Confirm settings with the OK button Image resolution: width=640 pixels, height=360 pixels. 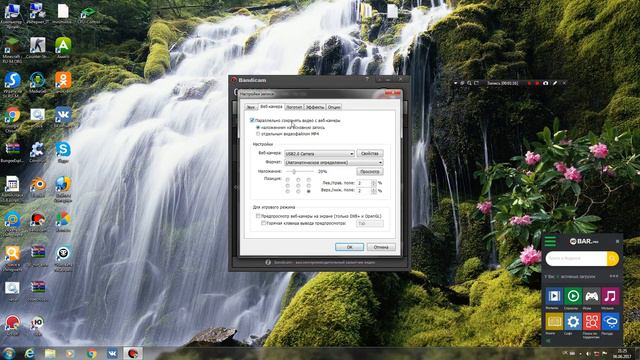349,247
